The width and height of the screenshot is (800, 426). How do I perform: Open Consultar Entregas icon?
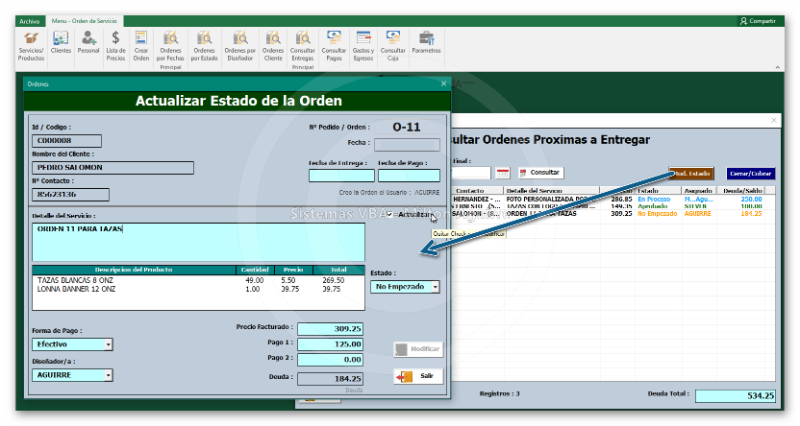click(303, 46)
